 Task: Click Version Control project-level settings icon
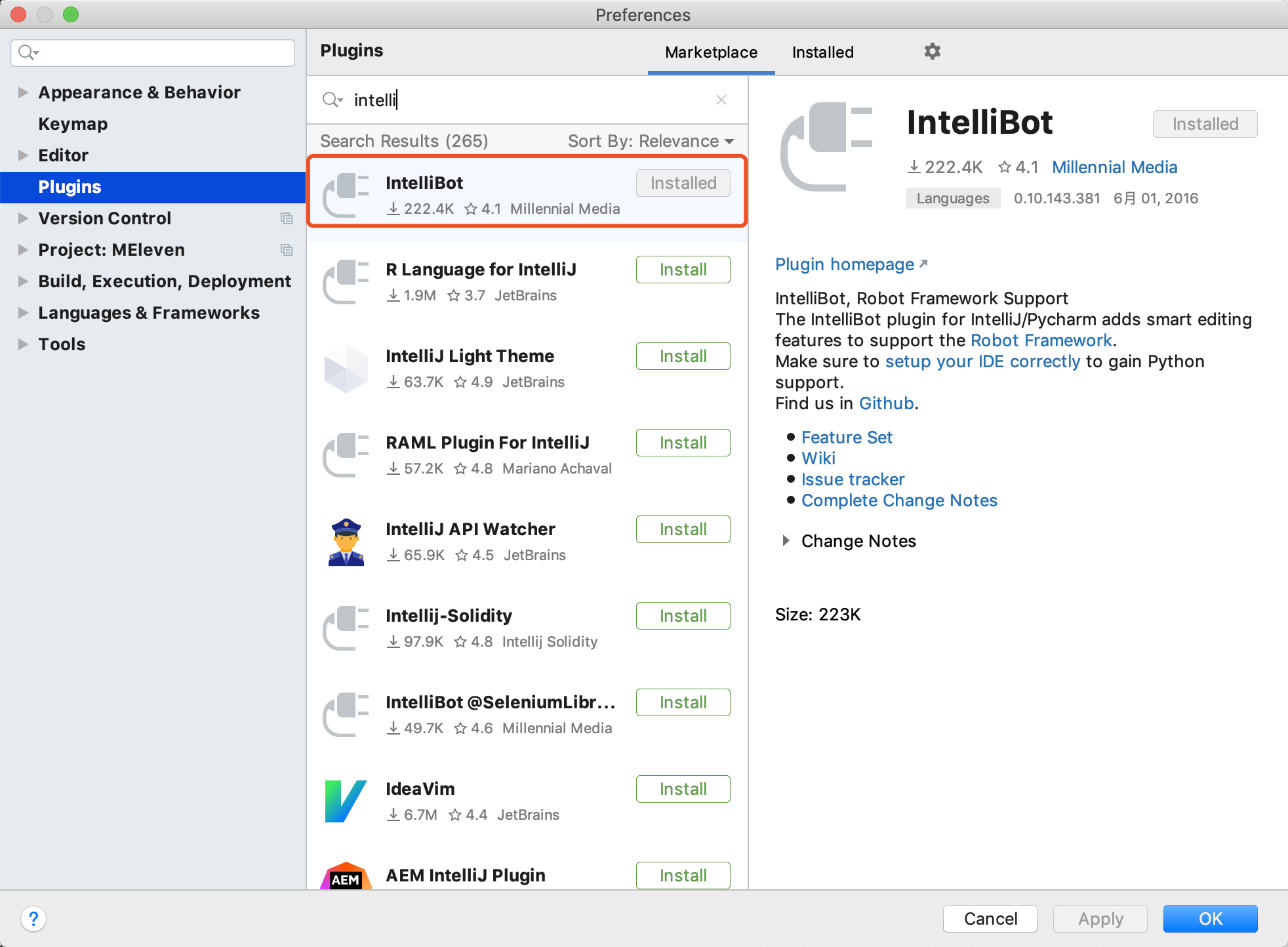click(x=287, y=218)
